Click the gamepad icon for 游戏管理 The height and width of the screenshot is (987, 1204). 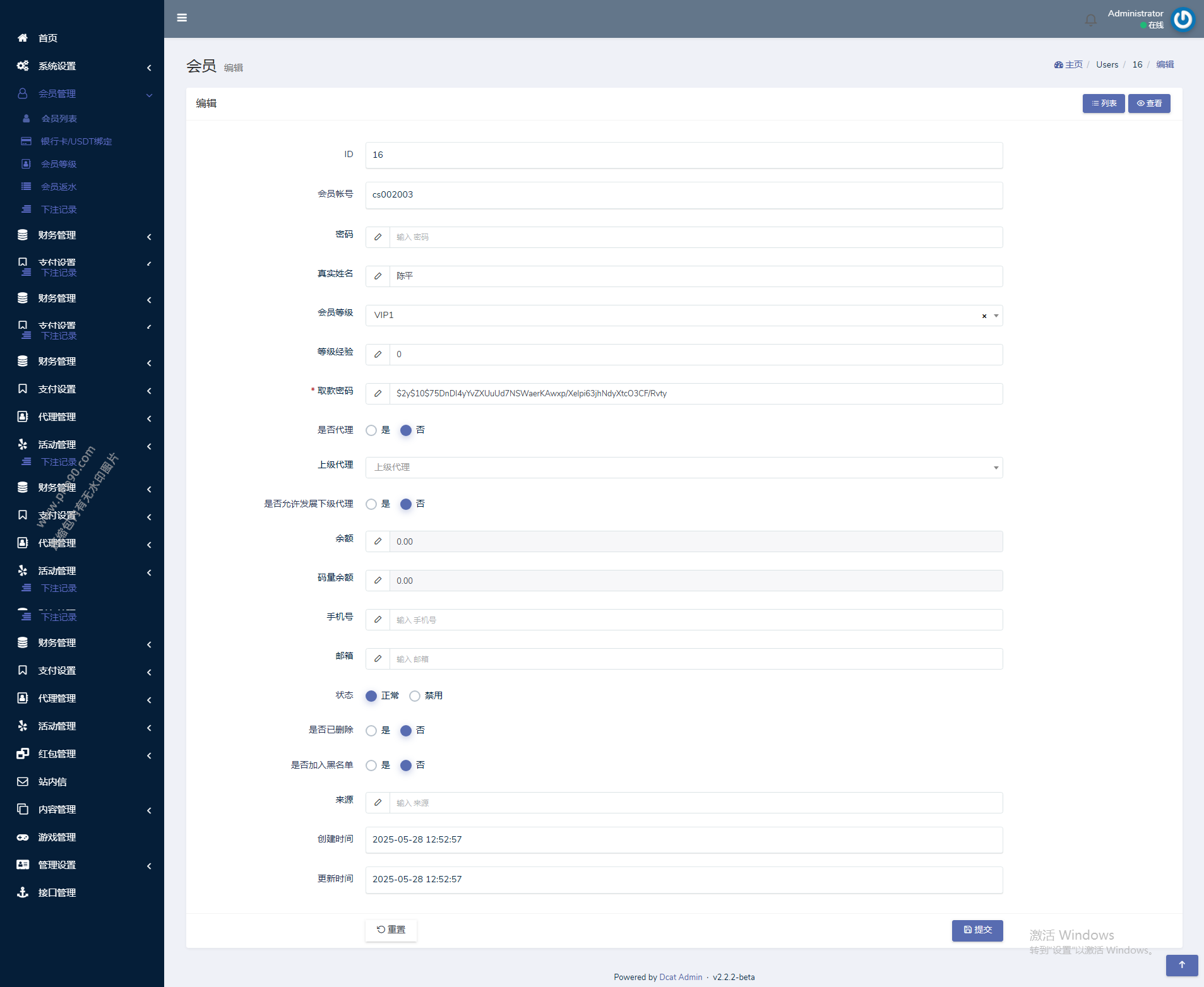(x=23, y=837)
